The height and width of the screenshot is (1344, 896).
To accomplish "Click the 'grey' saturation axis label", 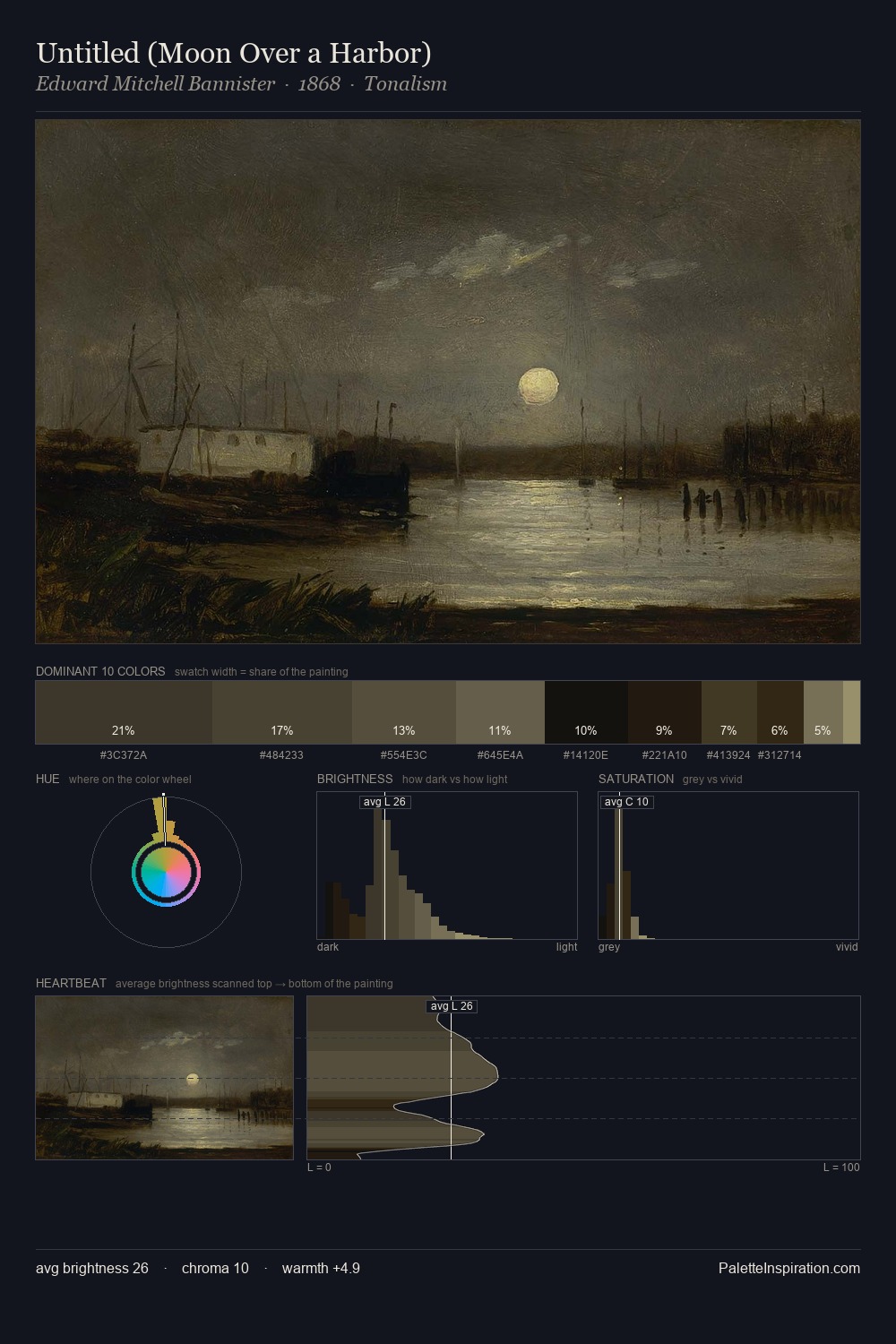I will click(x=609, y=947).
